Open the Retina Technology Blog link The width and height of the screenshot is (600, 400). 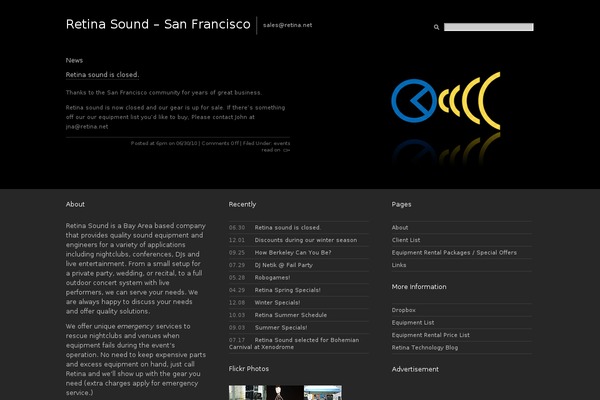point(425,348)
